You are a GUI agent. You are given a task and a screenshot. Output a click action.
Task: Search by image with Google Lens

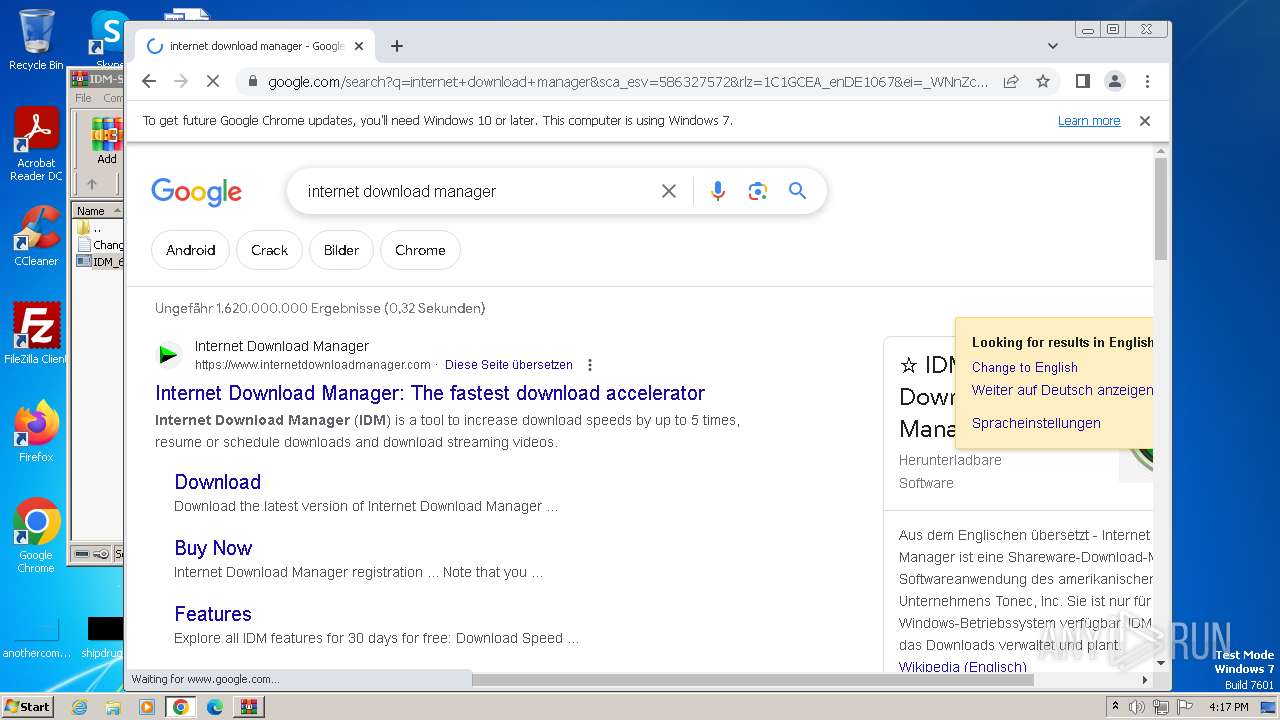pos(757,191)
